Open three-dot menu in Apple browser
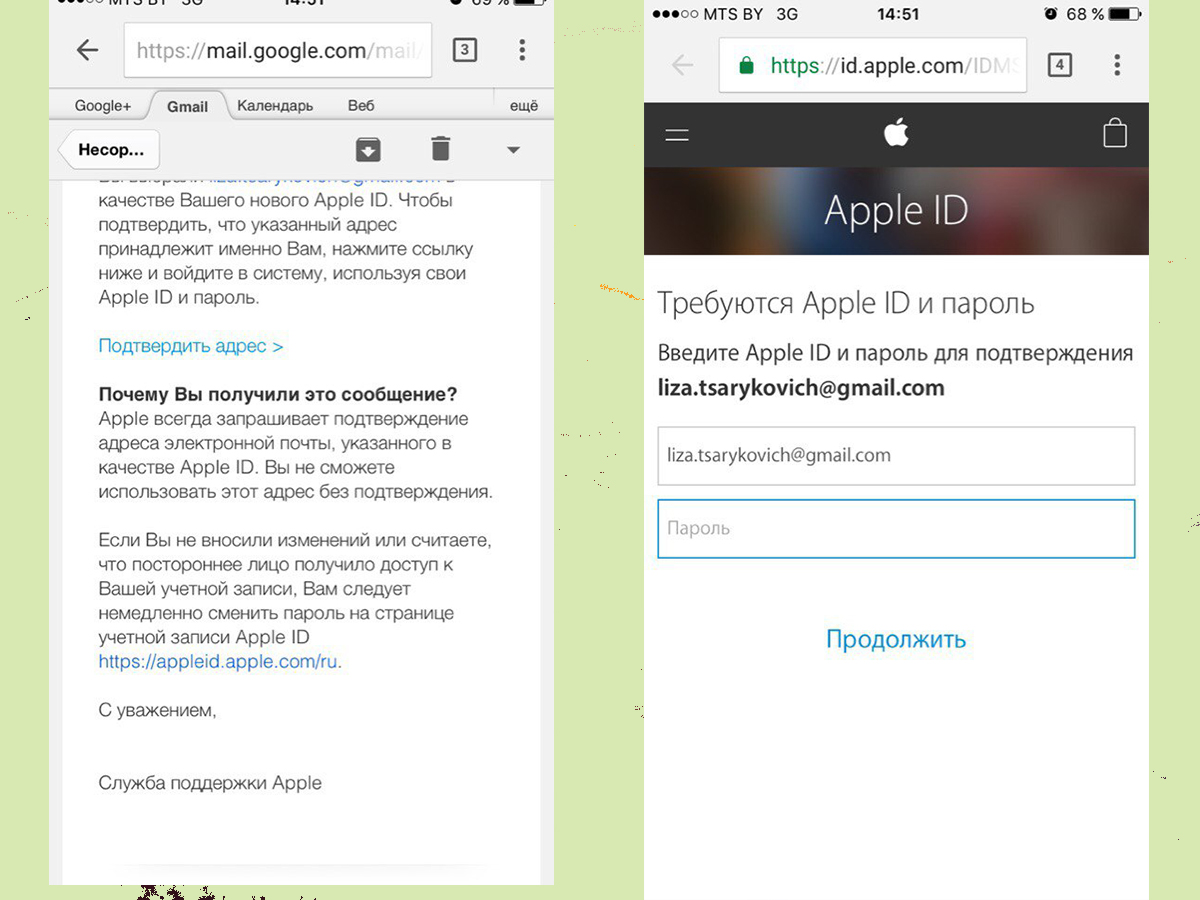 pos(1117,66)
